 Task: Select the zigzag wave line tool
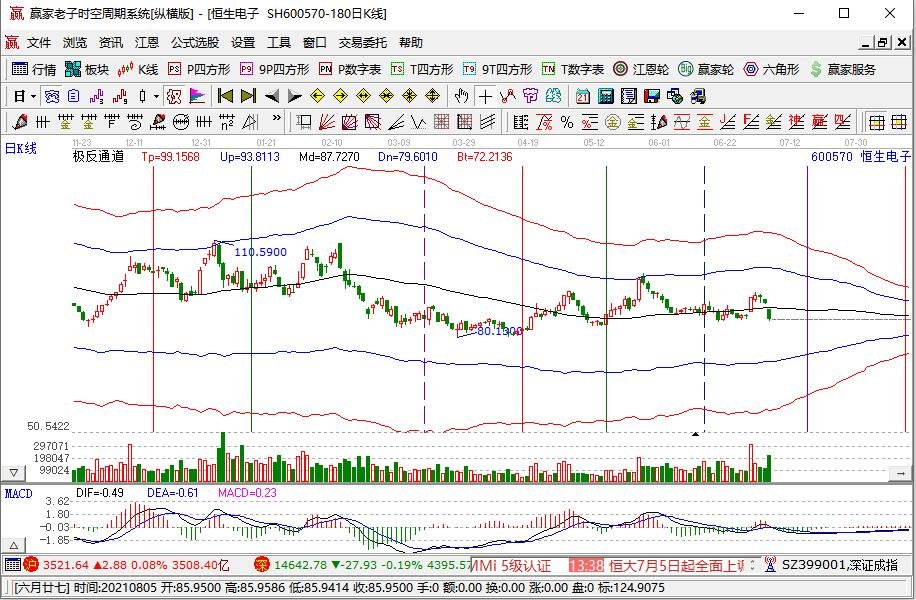[x=418, y=123]
